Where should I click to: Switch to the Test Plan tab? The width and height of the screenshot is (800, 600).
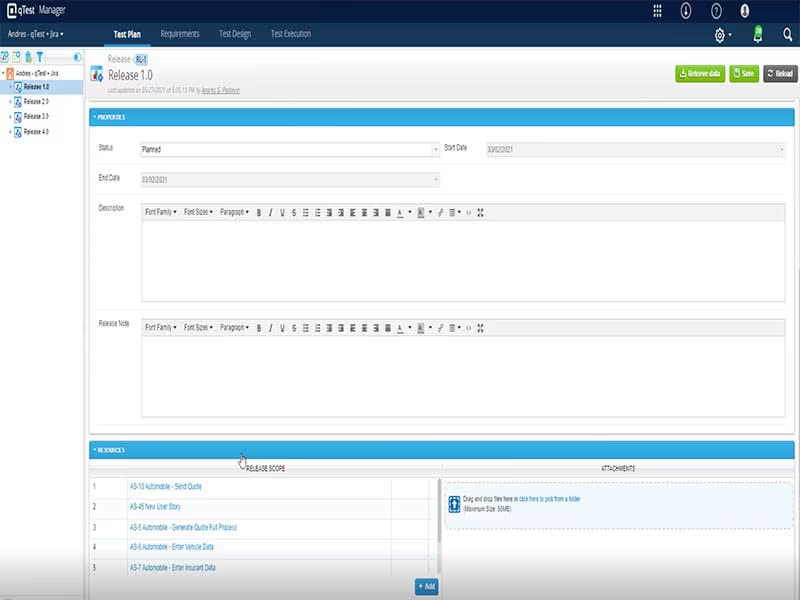point(127,34)
